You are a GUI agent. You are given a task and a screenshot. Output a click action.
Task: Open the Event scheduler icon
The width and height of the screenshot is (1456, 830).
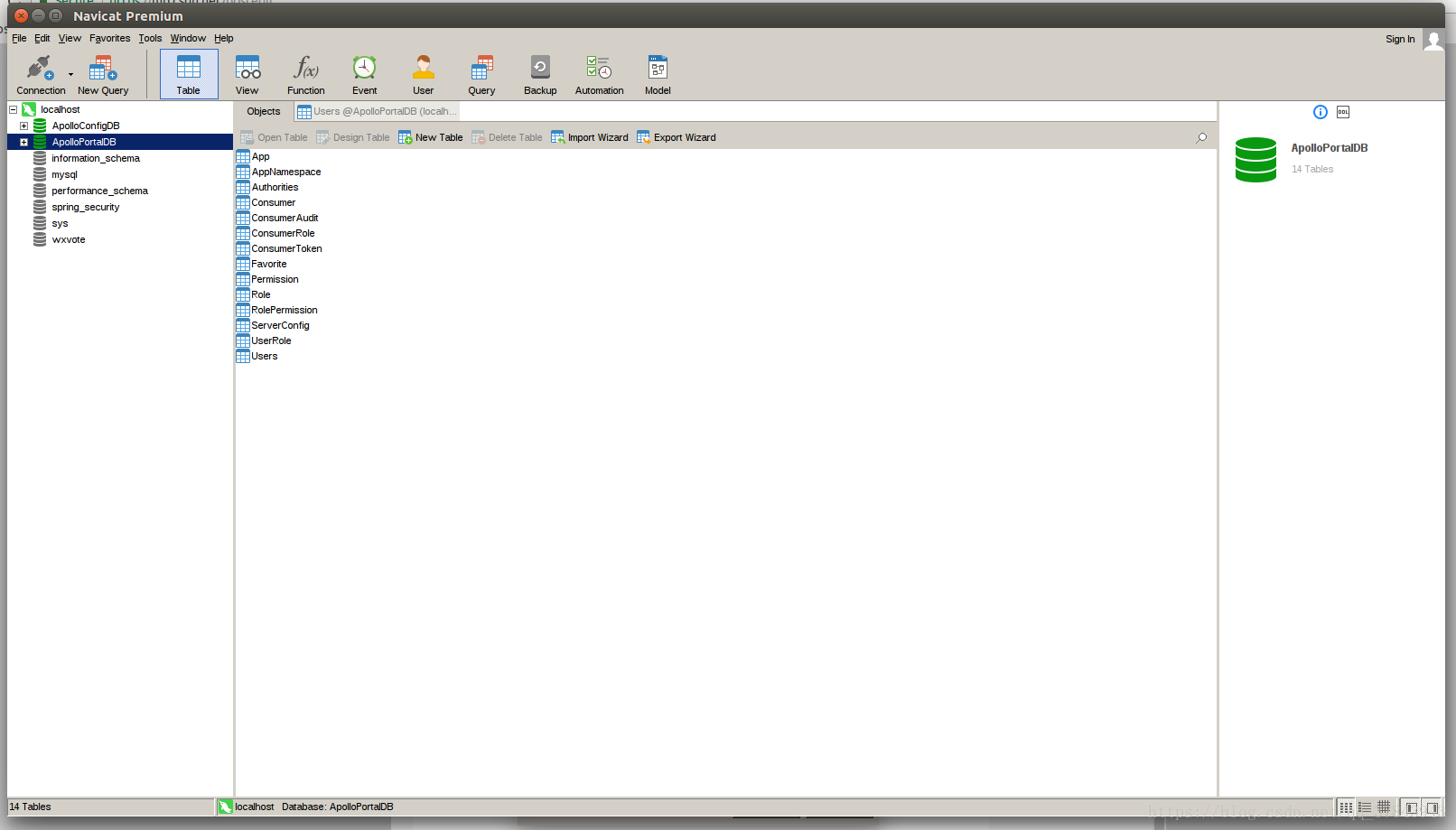point(365,74)
